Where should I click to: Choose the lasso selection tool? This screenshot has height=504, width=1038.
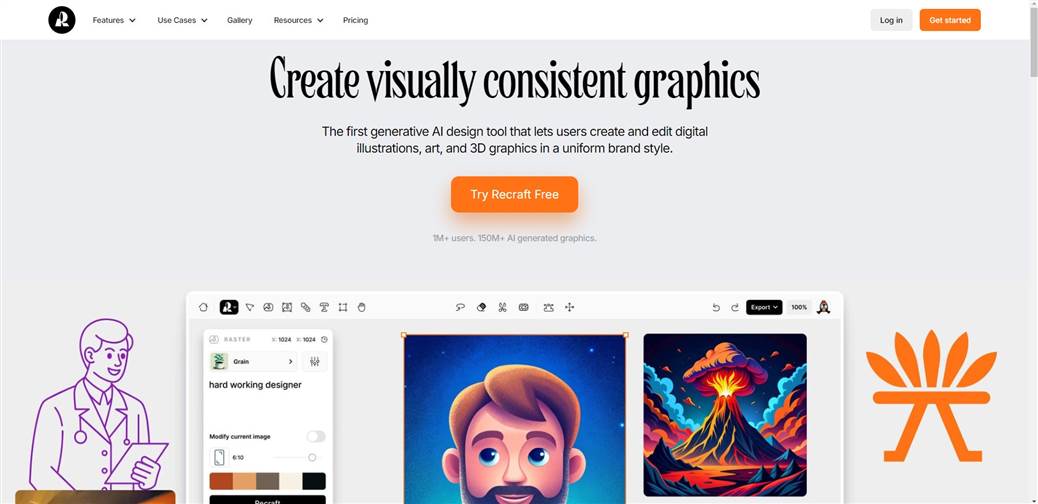tap(460, 307)
